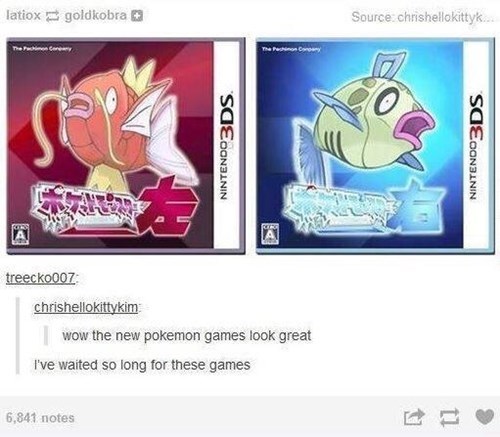Click the CERO A rating on blue cover

coord(270,235)
